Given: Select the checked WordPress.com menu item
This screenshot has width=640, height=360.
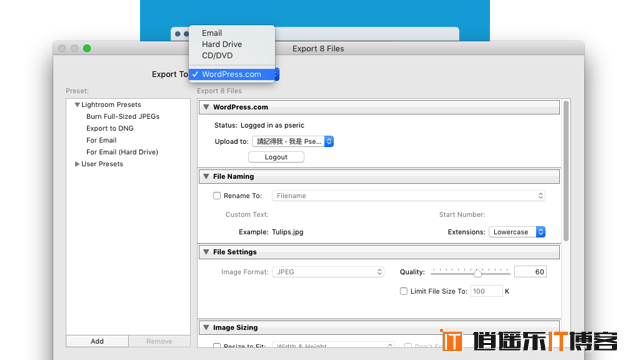Looking at the screenshot, I should coord(232,74).
